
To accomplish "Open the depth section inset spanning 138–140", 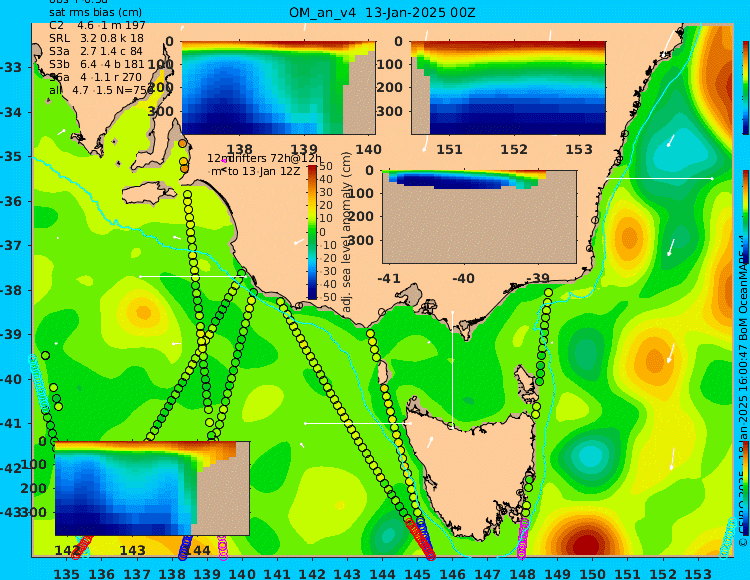I will pyautogui.click(x=278, y=88).
